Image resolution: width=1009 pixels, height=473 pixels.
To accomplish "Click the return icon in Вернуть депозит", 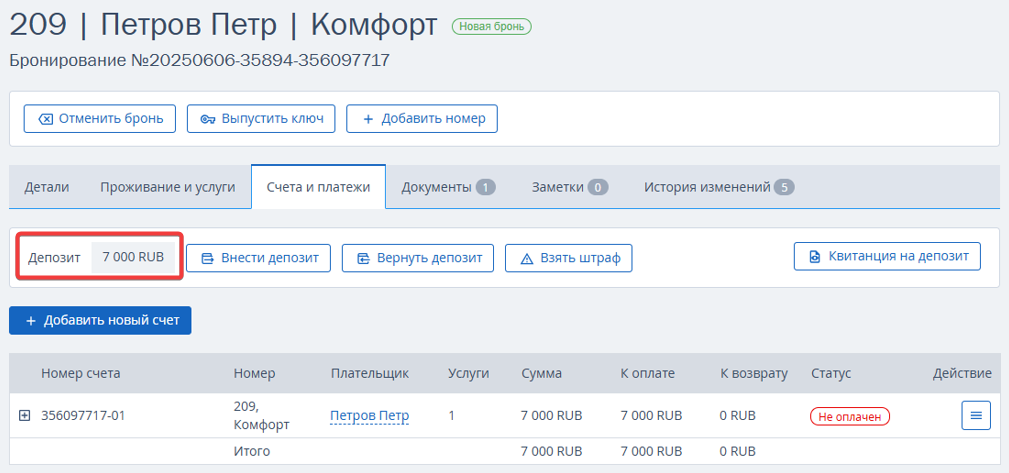I will [x=364, y=259].
